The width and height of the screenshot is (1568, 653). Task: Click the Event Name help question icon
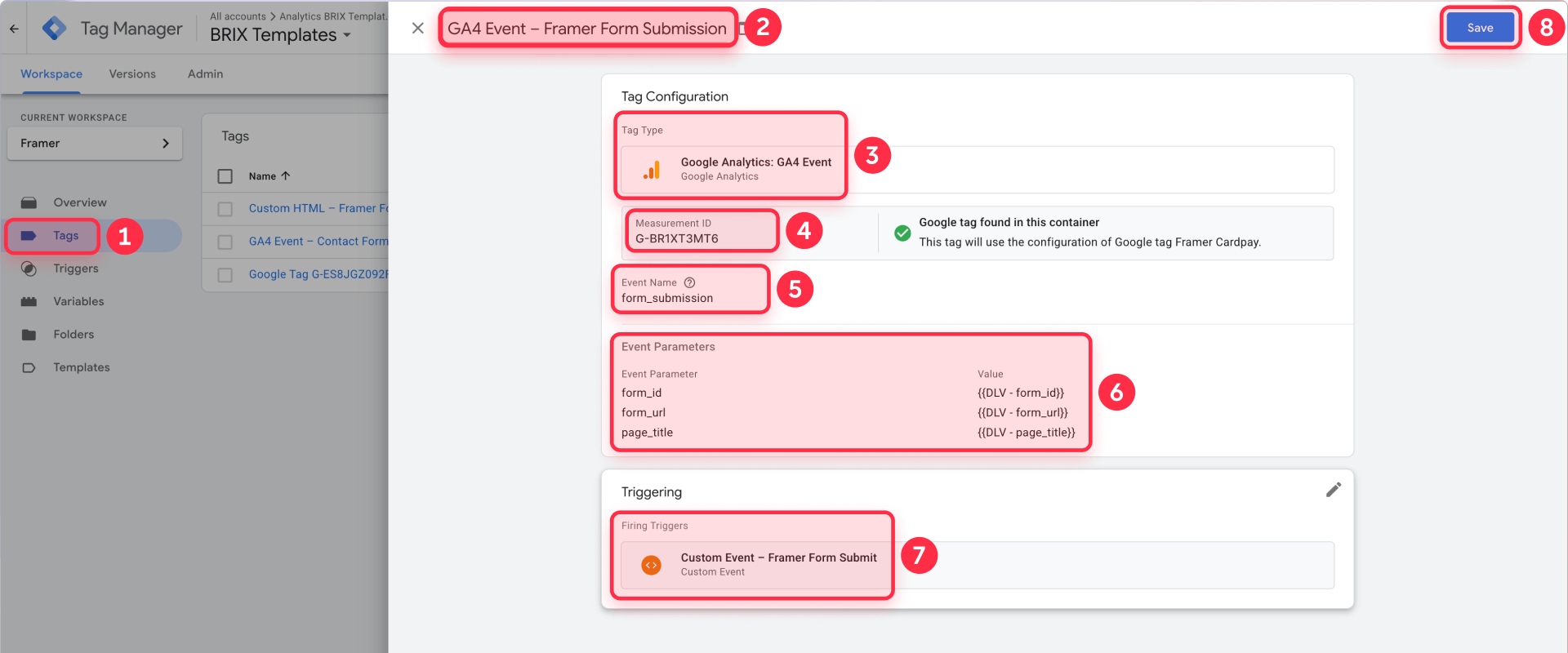click(x=689, y=282)
